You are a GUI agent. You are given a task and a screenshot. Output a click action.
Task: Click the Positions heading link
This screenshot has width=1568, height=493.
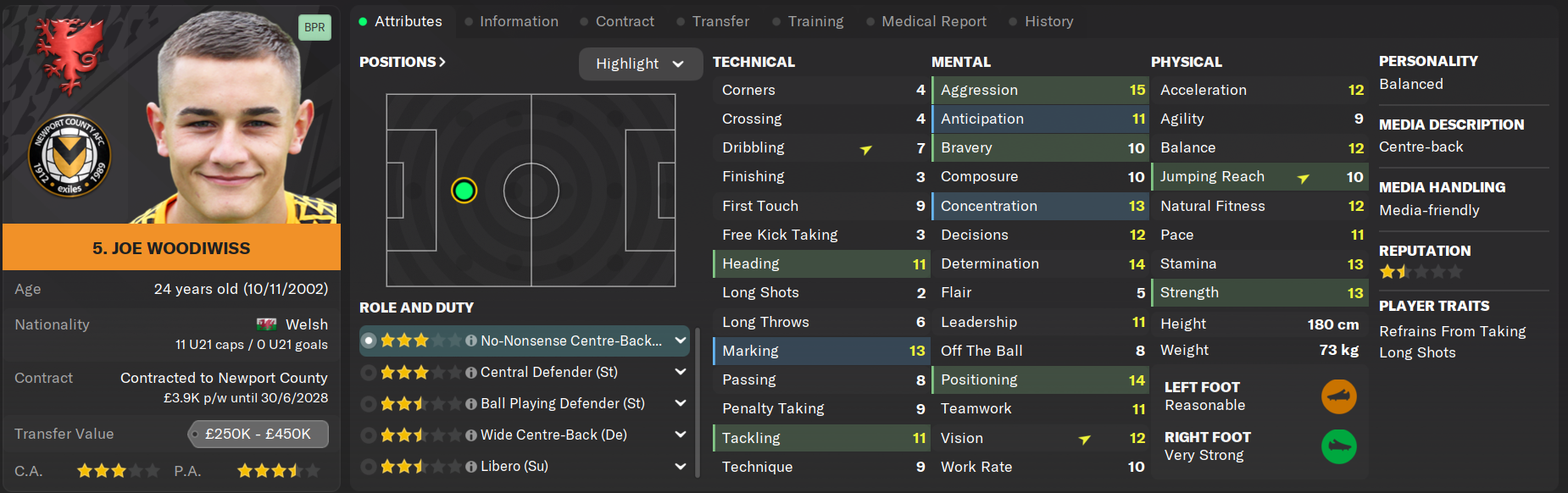pos(402,62)
